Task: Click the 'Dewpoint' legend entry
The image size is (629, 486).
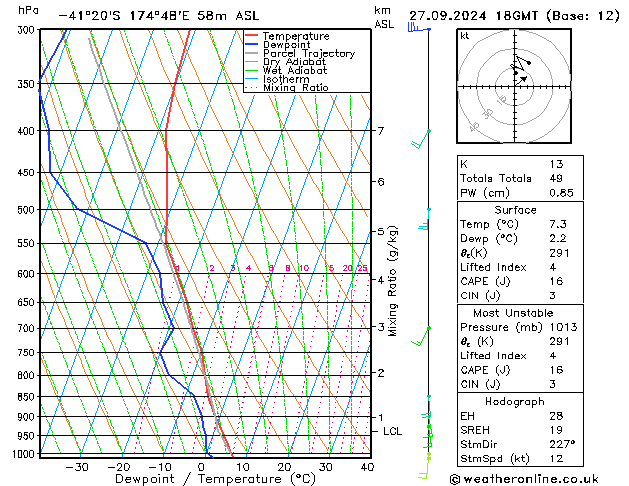Action: coord(286,45)
